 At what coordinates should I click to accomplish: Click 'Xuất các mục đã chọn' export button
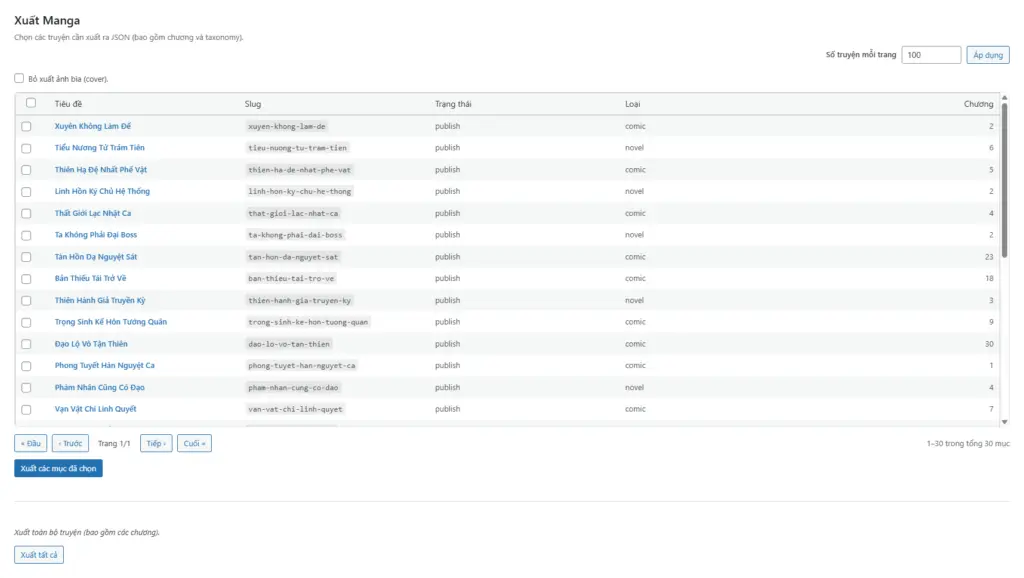(58, 468)
